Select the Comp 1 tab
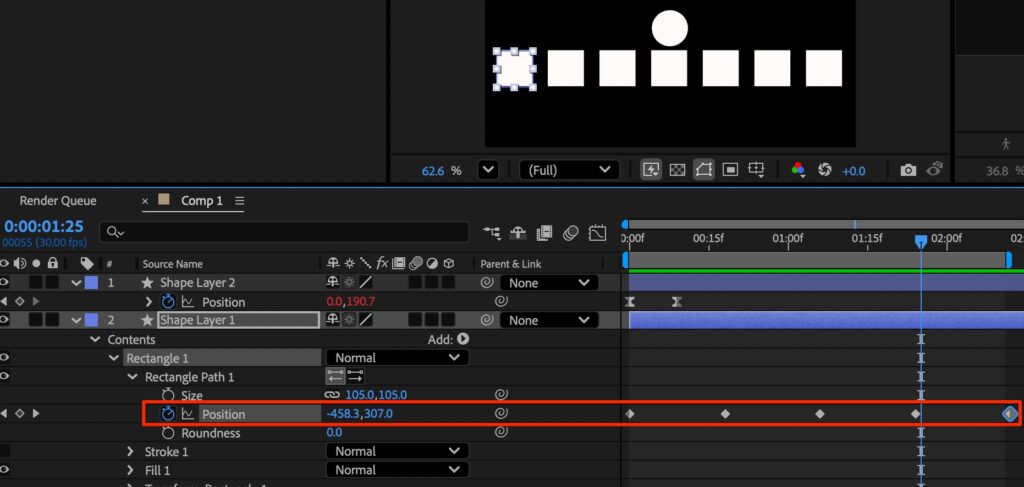The height and width of the screenshot is (487, 1024). coord(201,201)
